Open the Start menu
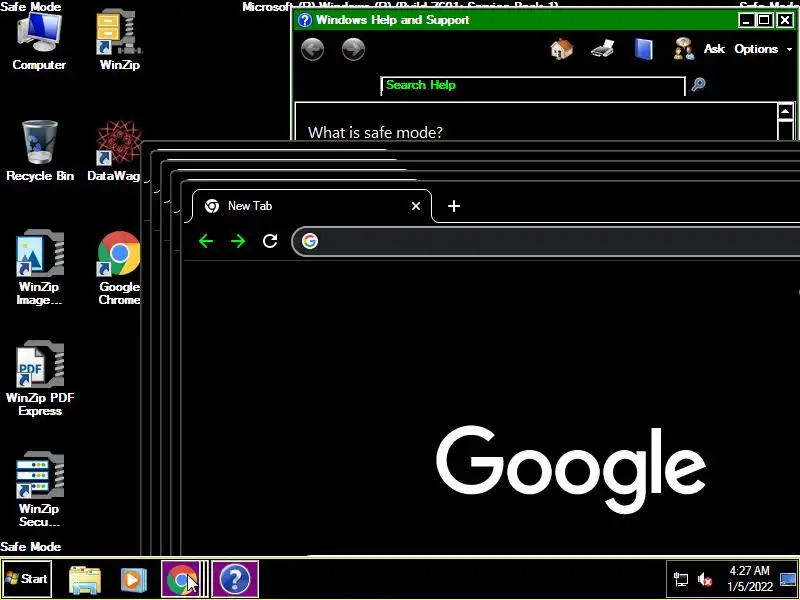The height and width of the screenshot is (600, 800). pos(27,579)
